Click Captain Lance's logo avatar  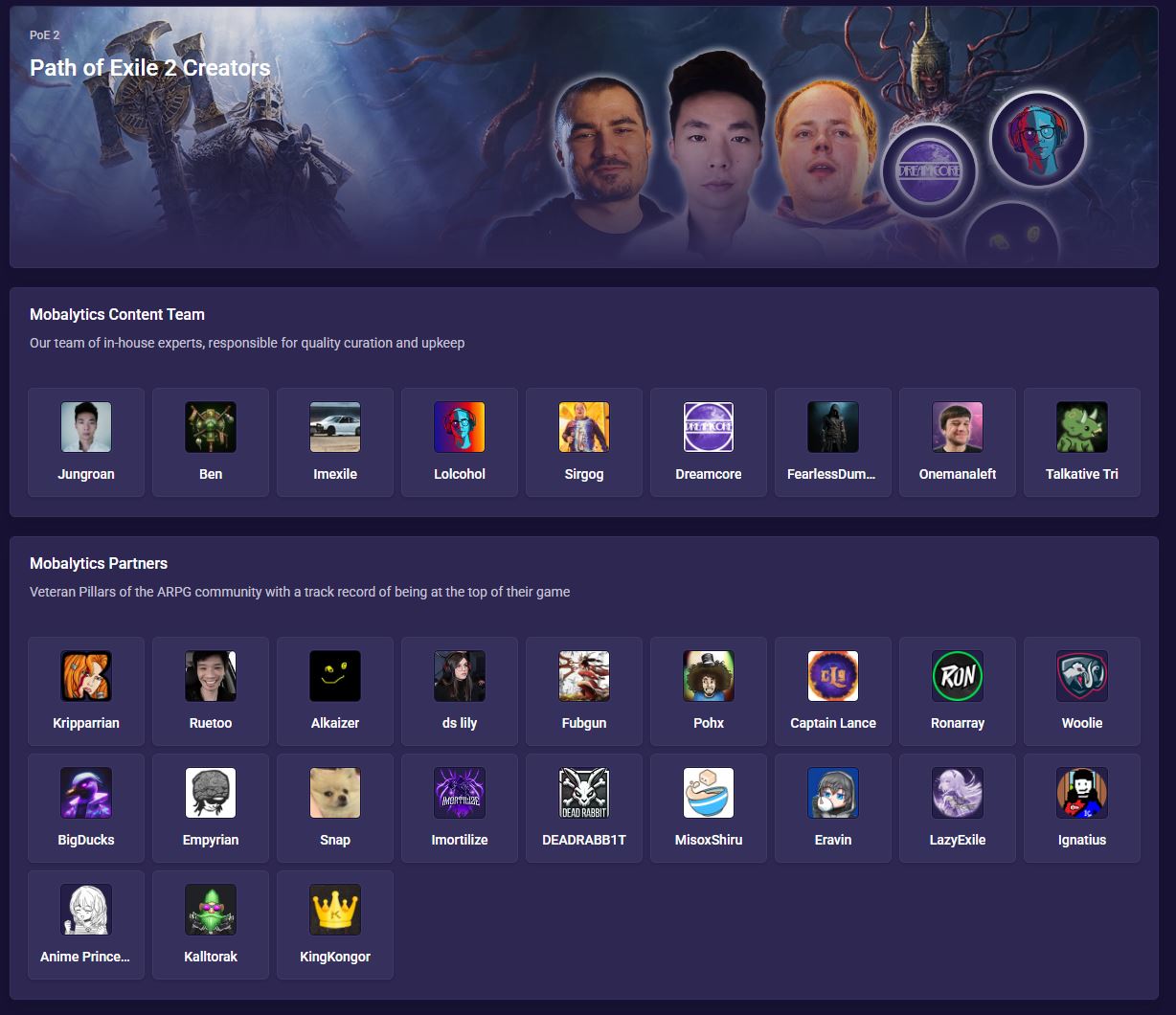833,676
